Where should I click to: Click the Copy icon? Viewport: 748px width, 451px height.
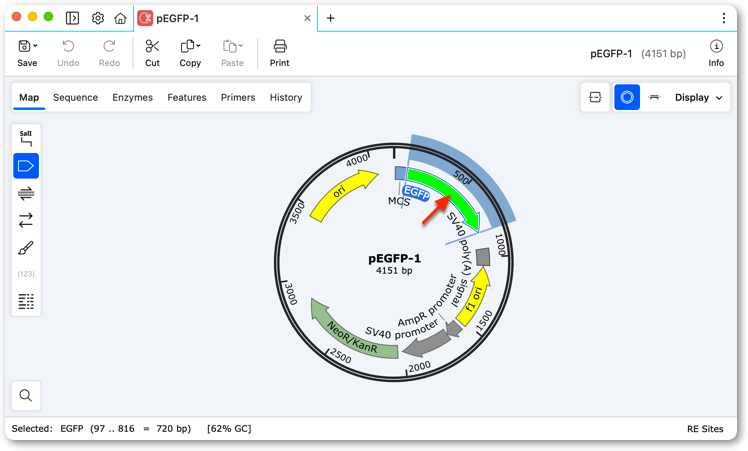point(187,46)
